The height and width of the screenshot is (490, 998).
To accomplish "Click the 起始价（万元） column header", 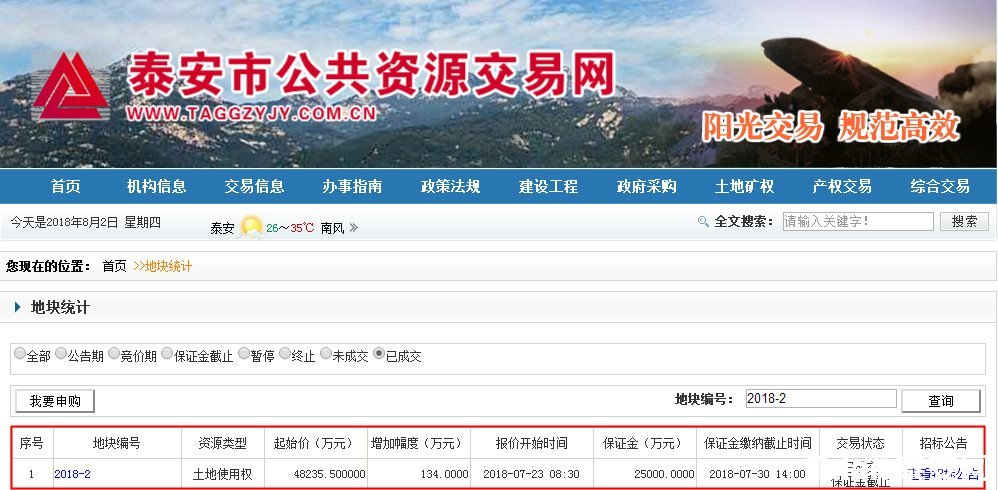I will [x=316, y=443].
